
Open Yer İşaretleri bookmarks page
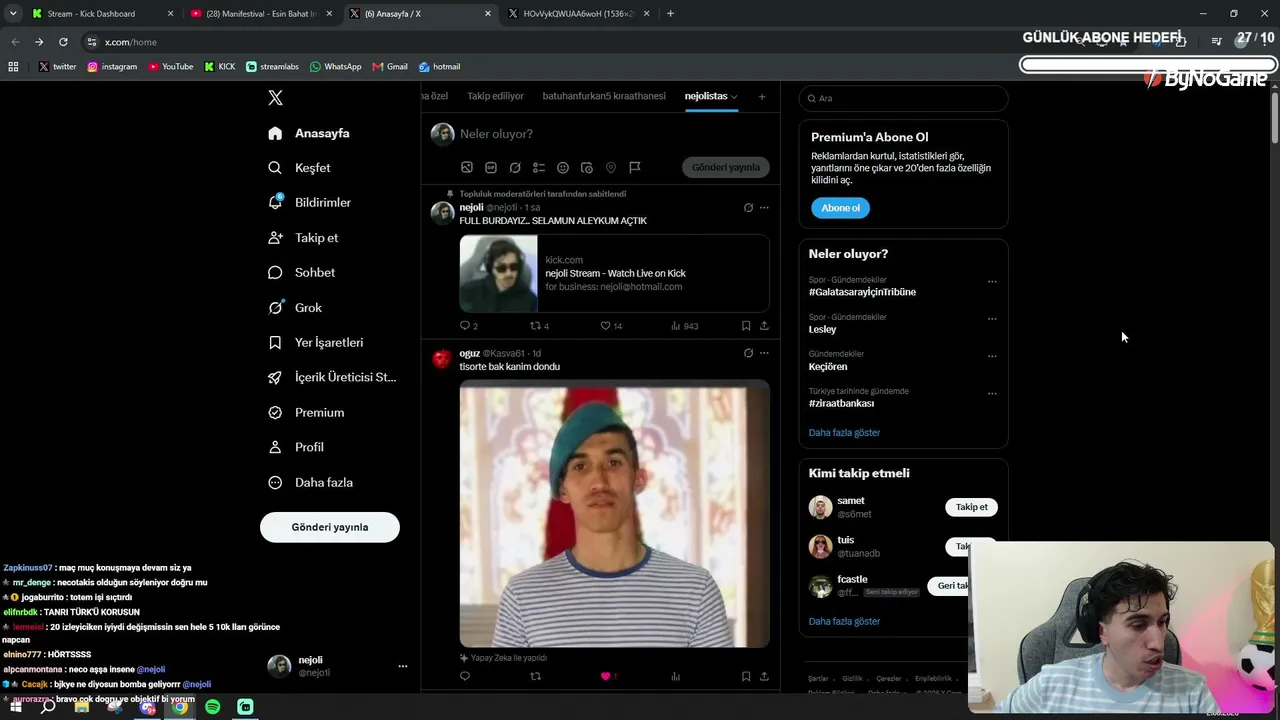click(316, 343)
